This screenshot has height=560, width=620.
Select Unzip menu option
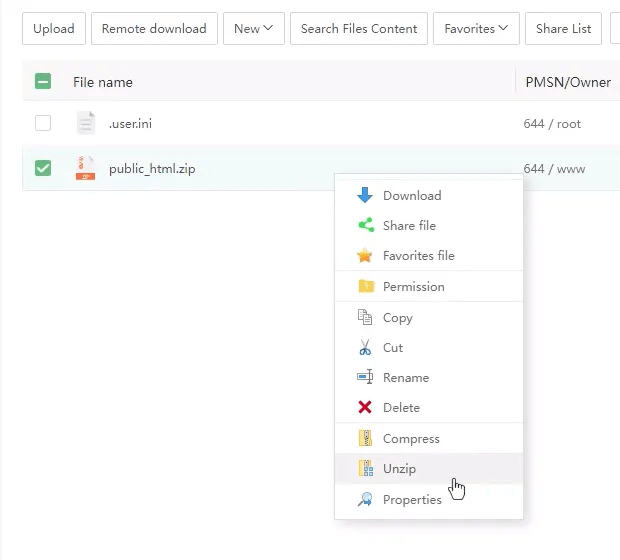(429, 469)
